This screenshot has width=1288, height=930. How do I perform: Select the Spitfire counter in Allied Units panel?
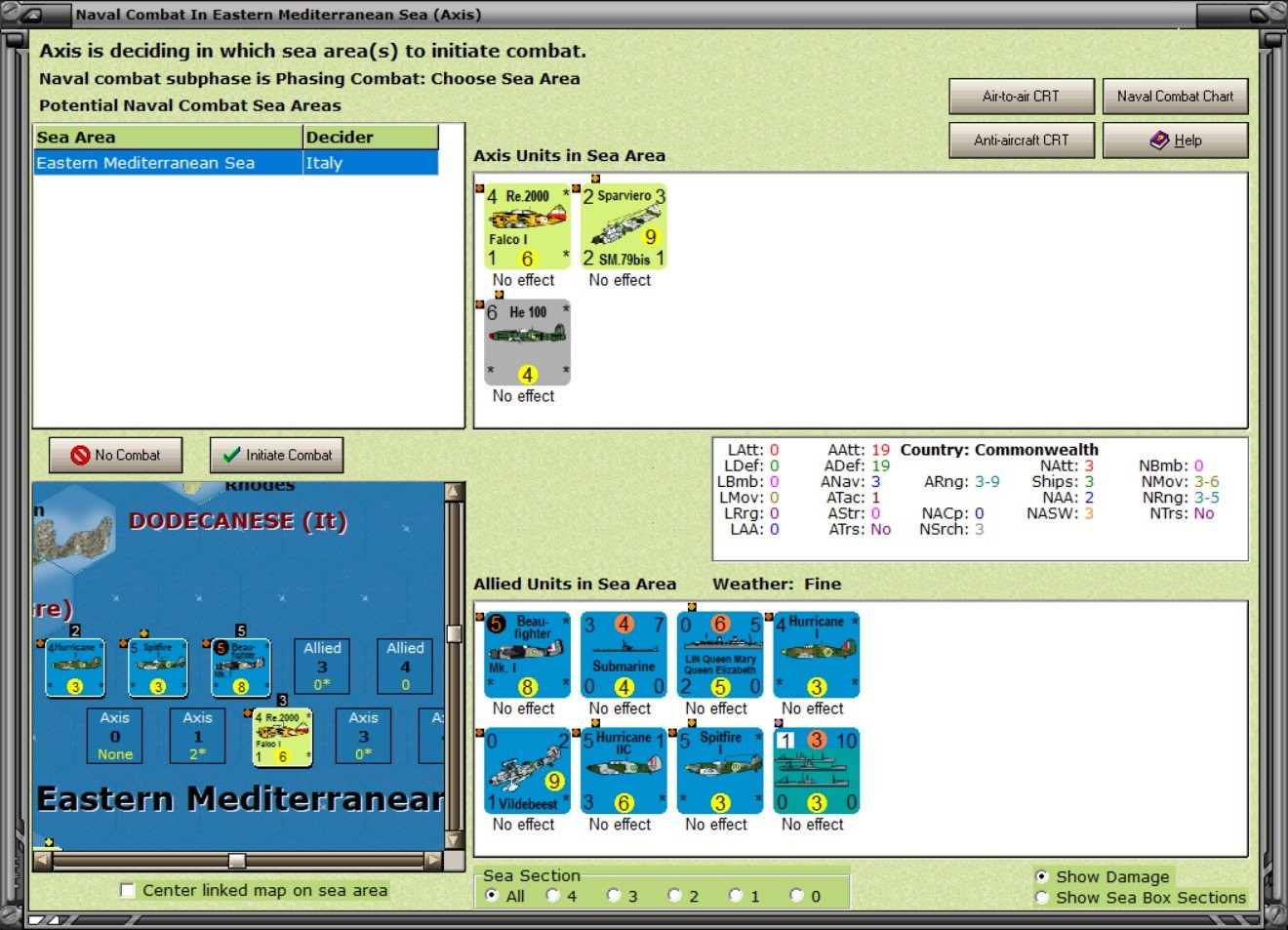tap(720, 771)
